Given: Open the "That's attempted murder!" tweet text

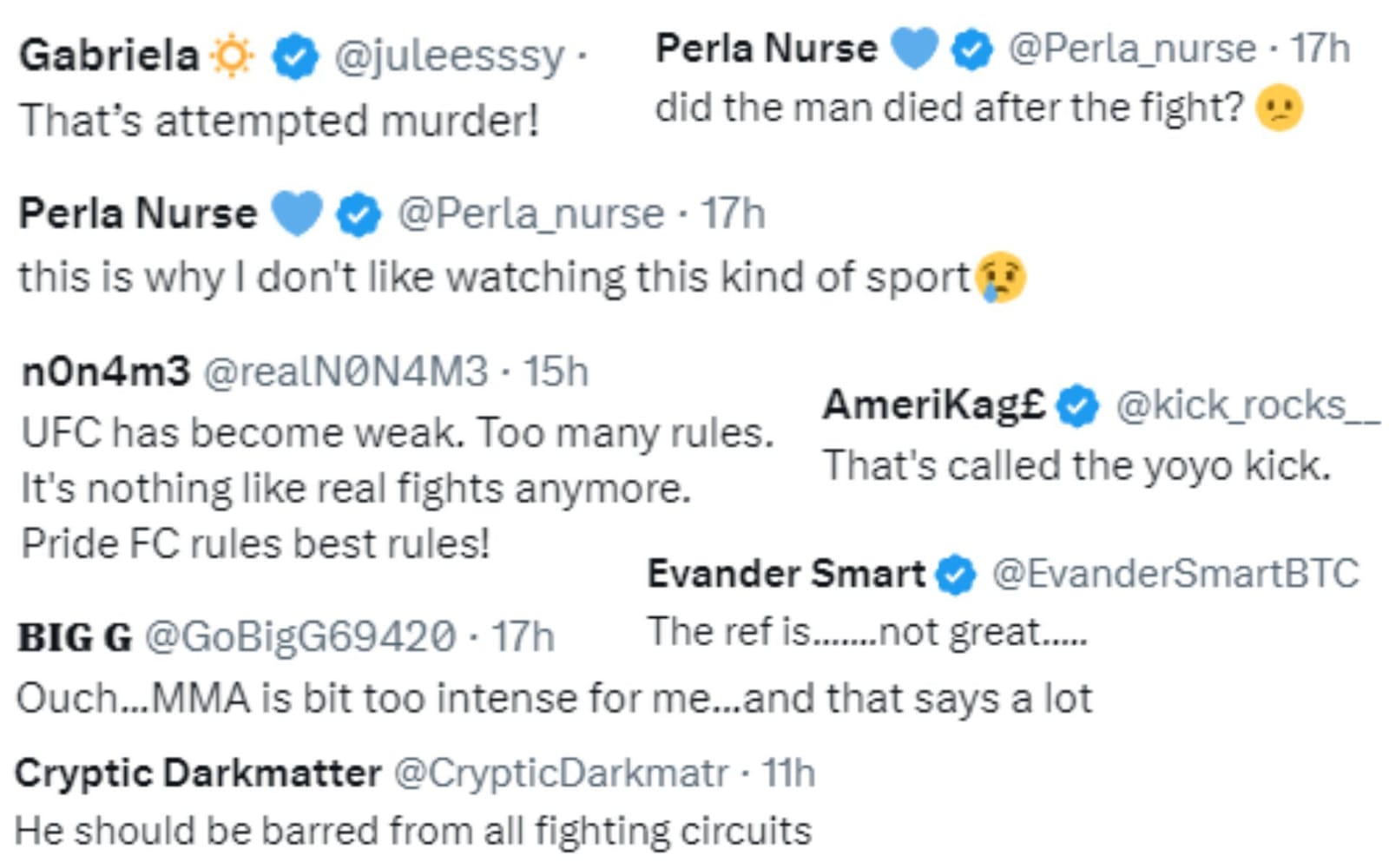Looking at the screenshot, I should click(279, 120).
